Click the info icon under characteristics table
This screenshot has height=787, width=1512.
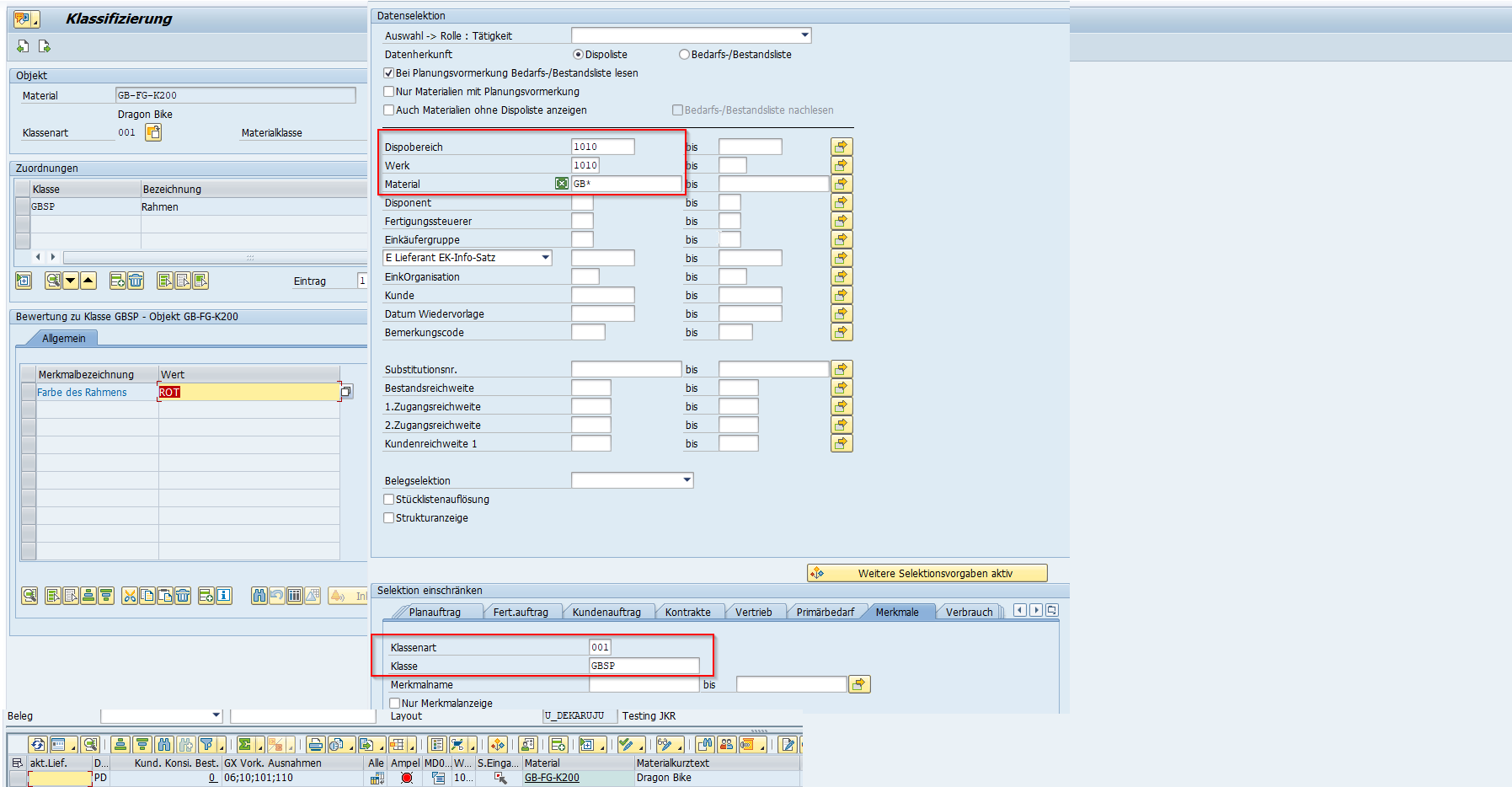(x=223, y=596)
